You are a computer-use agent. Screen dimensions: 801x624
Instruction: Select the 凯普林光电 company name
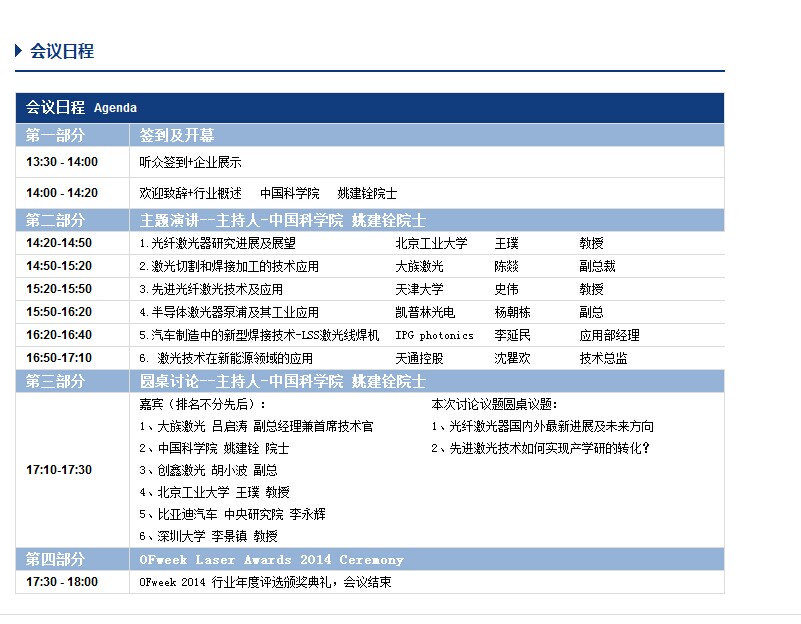pyautogui.click(x=425, y=312)
